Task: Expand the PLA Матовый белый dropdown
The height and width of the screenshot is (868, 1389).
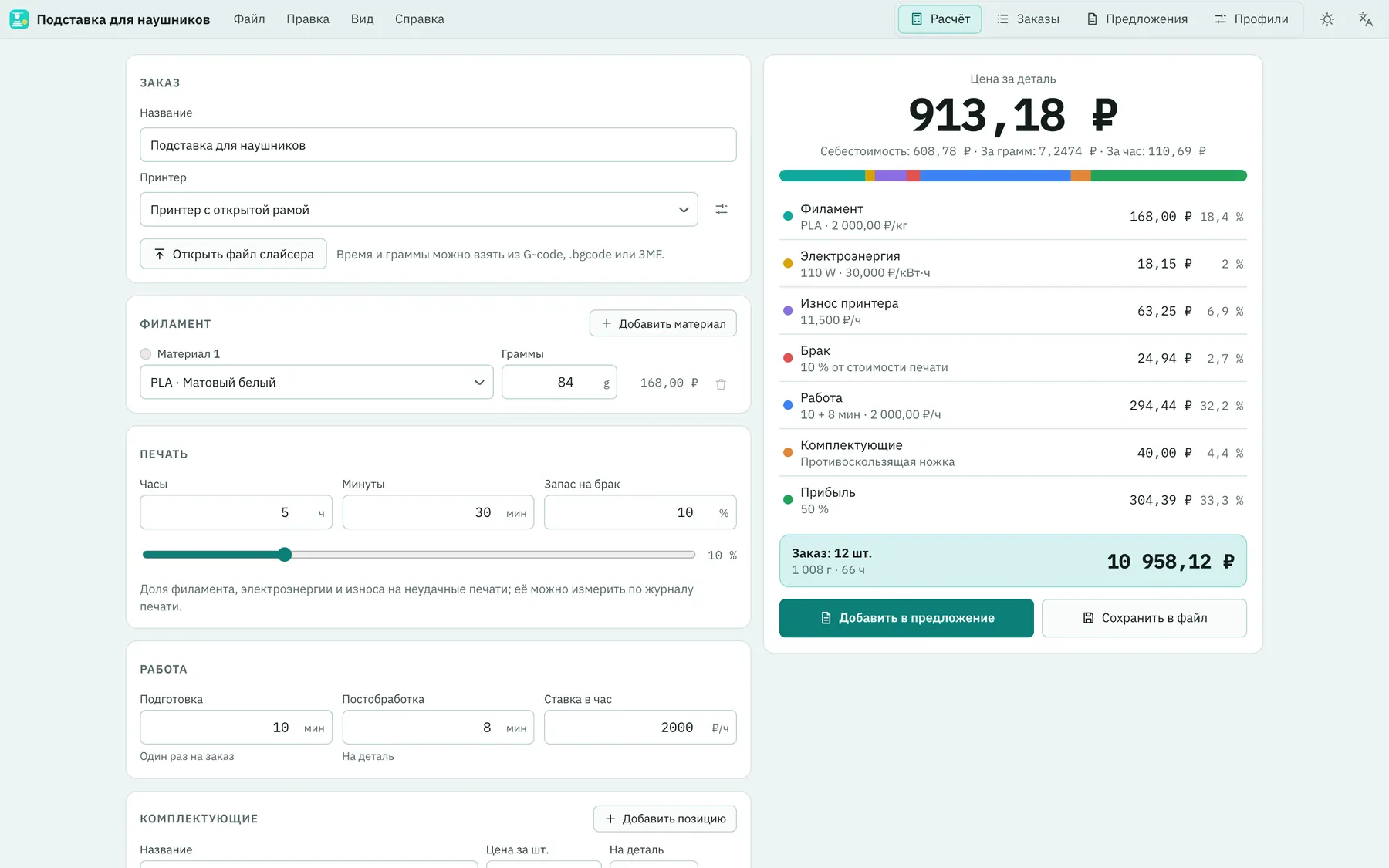Action: pyautogui.click(x=316, y=383)
